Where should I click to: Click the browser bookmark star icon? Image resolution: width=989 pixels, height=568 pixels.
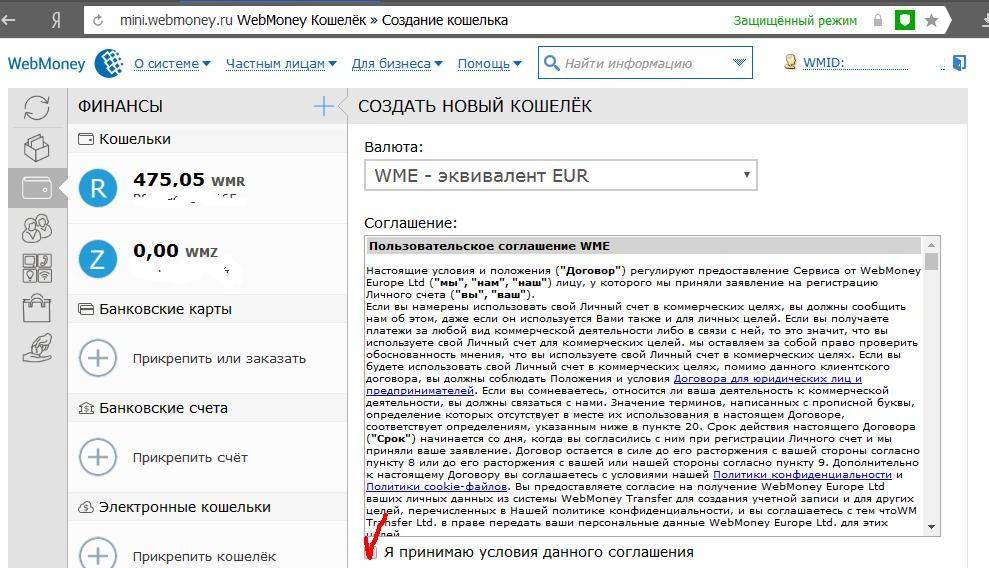tap(932, 20)
